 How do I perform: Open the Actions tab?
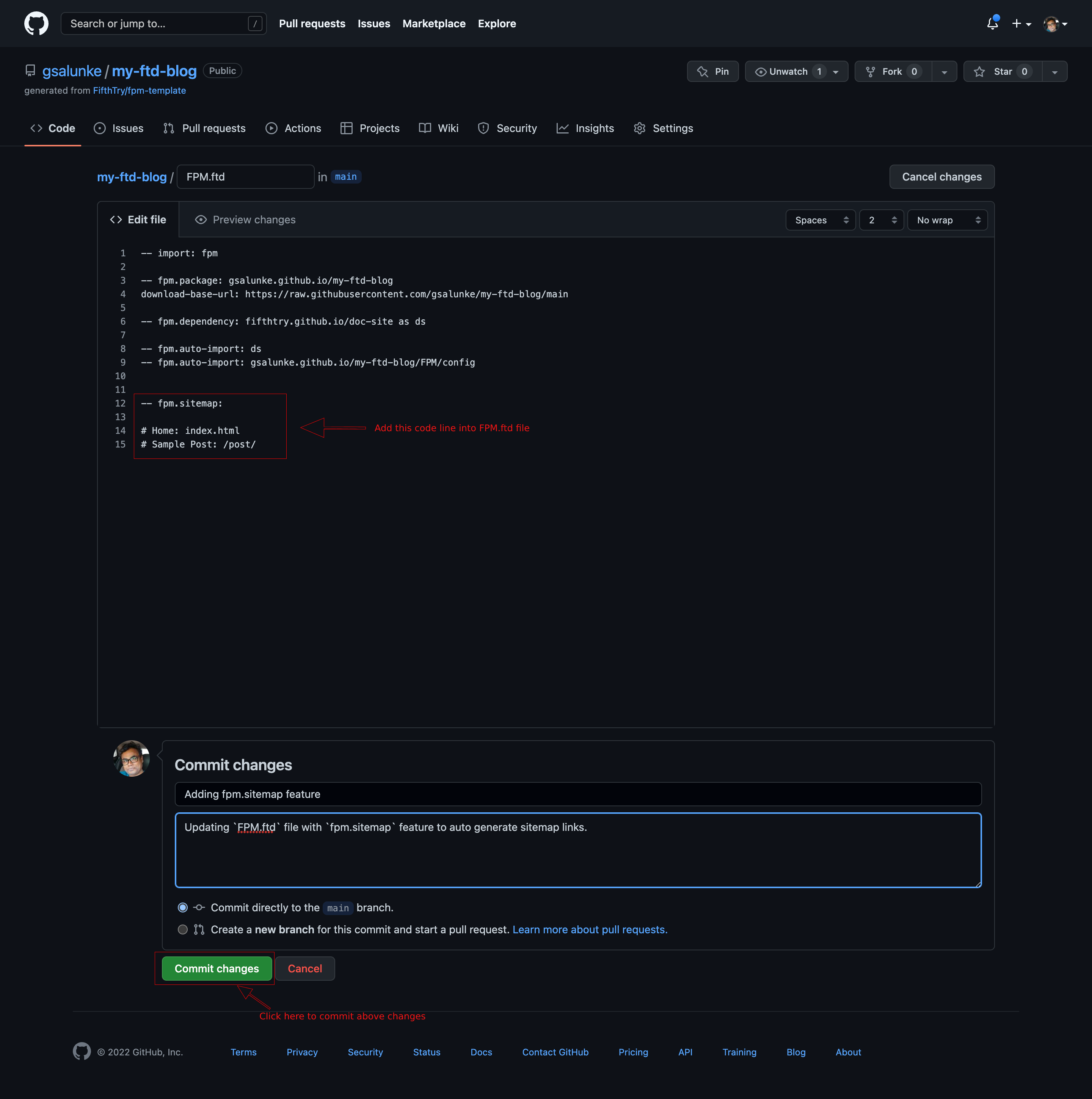pyautogui.click(x=293, y=128)
